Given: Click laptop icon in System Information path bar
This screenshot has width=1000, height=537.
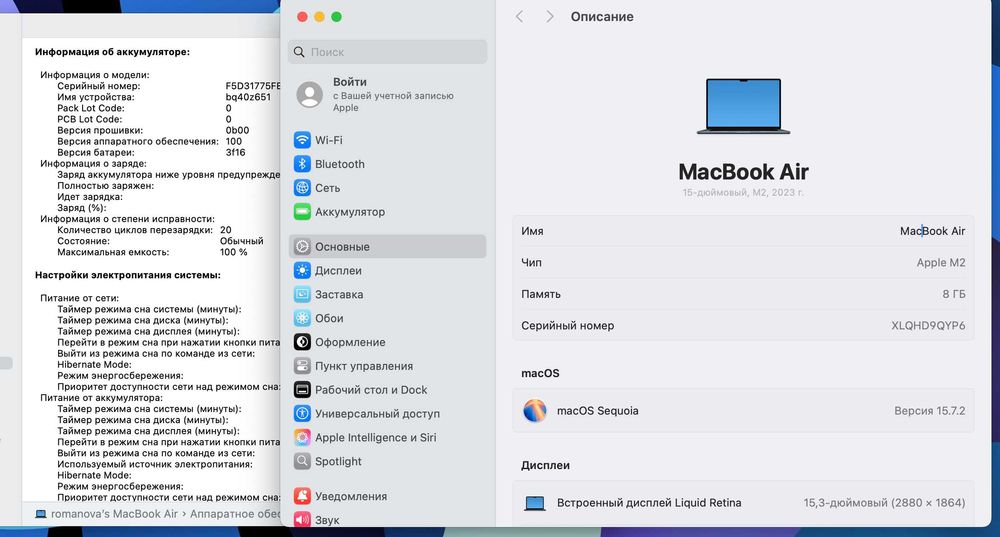Looking at the screenshot, I should pos(41,514).
